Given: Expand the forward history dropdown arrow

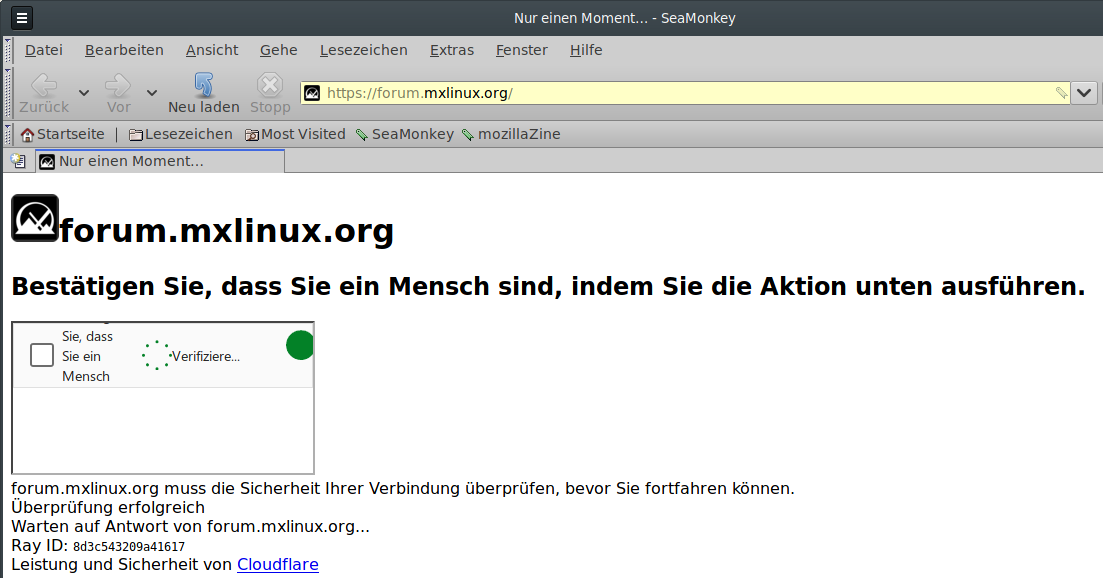Looking at the screenshot, I should tap(152, 93).
